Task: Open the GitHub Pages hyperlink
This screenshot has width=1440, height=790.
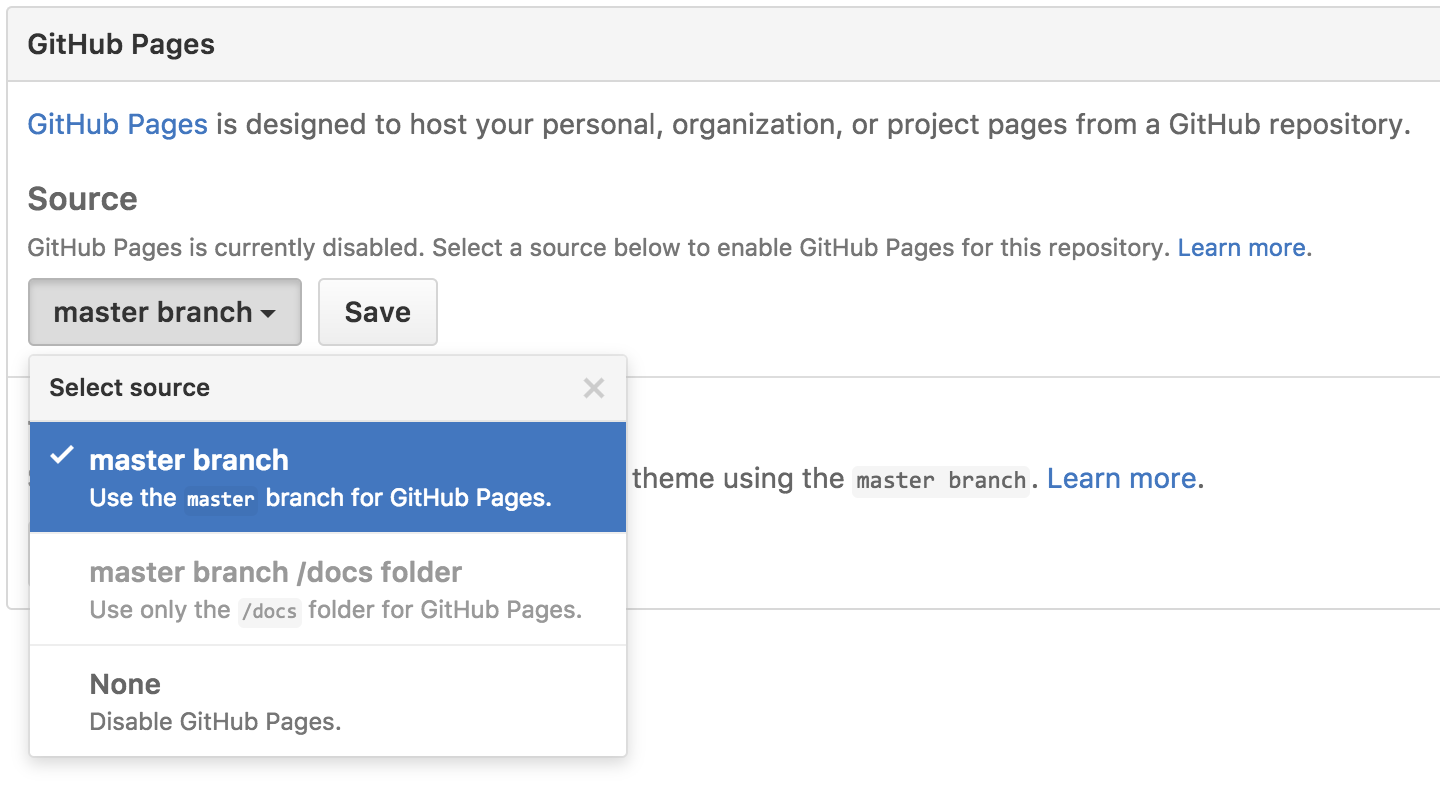Action: (x=117, y=124)
